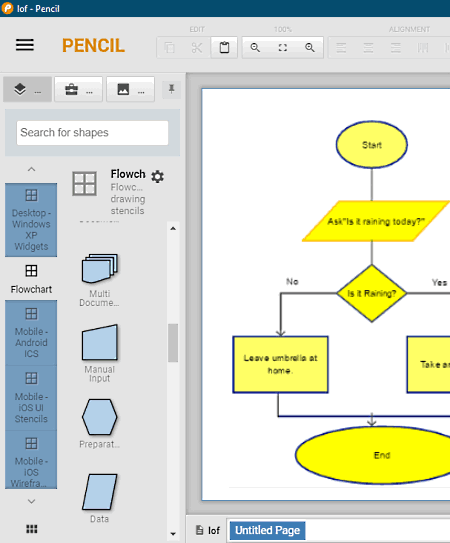The width and height of the screenshot is (450, 543).
Task: Open the image clipart tab
Action: [x=130, y=89]
